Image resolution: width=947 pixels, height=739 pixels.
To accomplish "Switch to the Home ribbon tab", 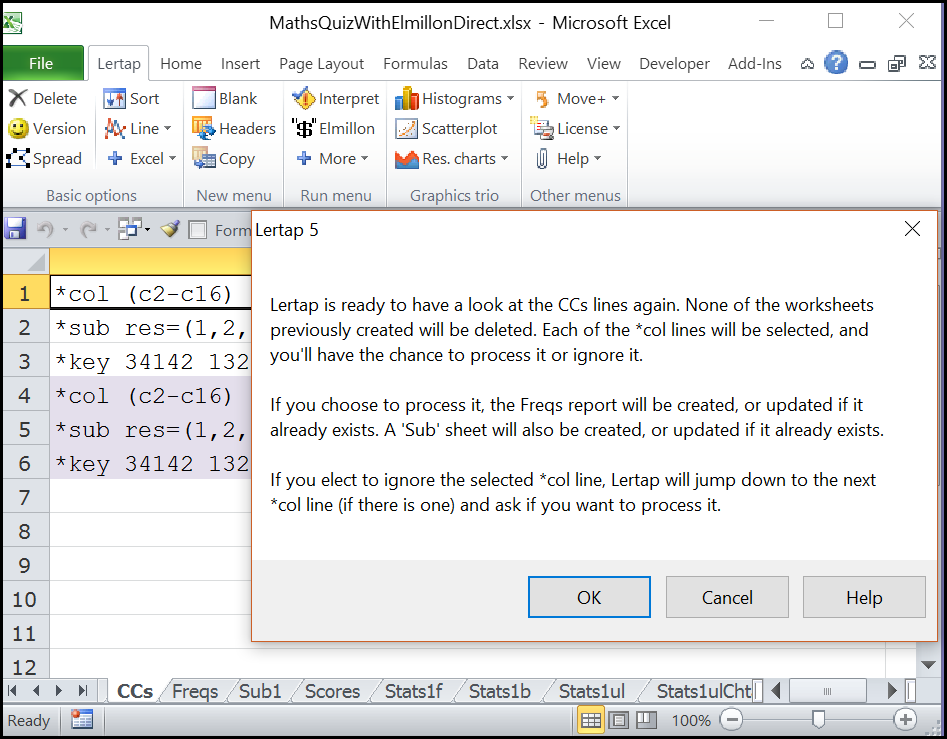I will pyautogui.click(x=181, y=63).
